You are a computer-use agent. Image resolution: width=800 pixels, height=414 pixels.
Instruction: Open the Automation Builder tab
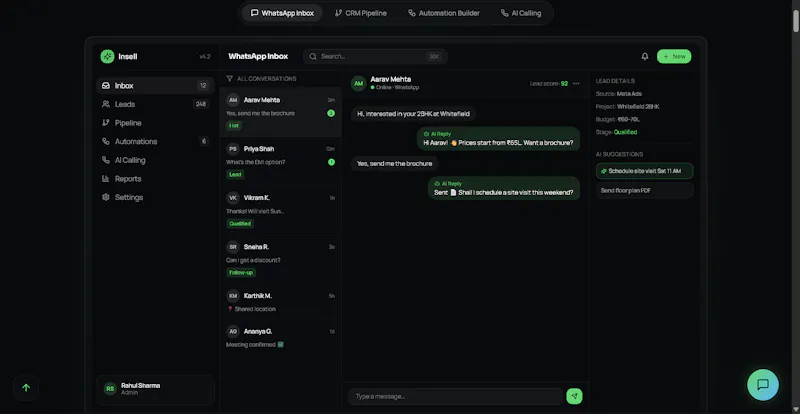pyautogui.click(x=444, y=13)
